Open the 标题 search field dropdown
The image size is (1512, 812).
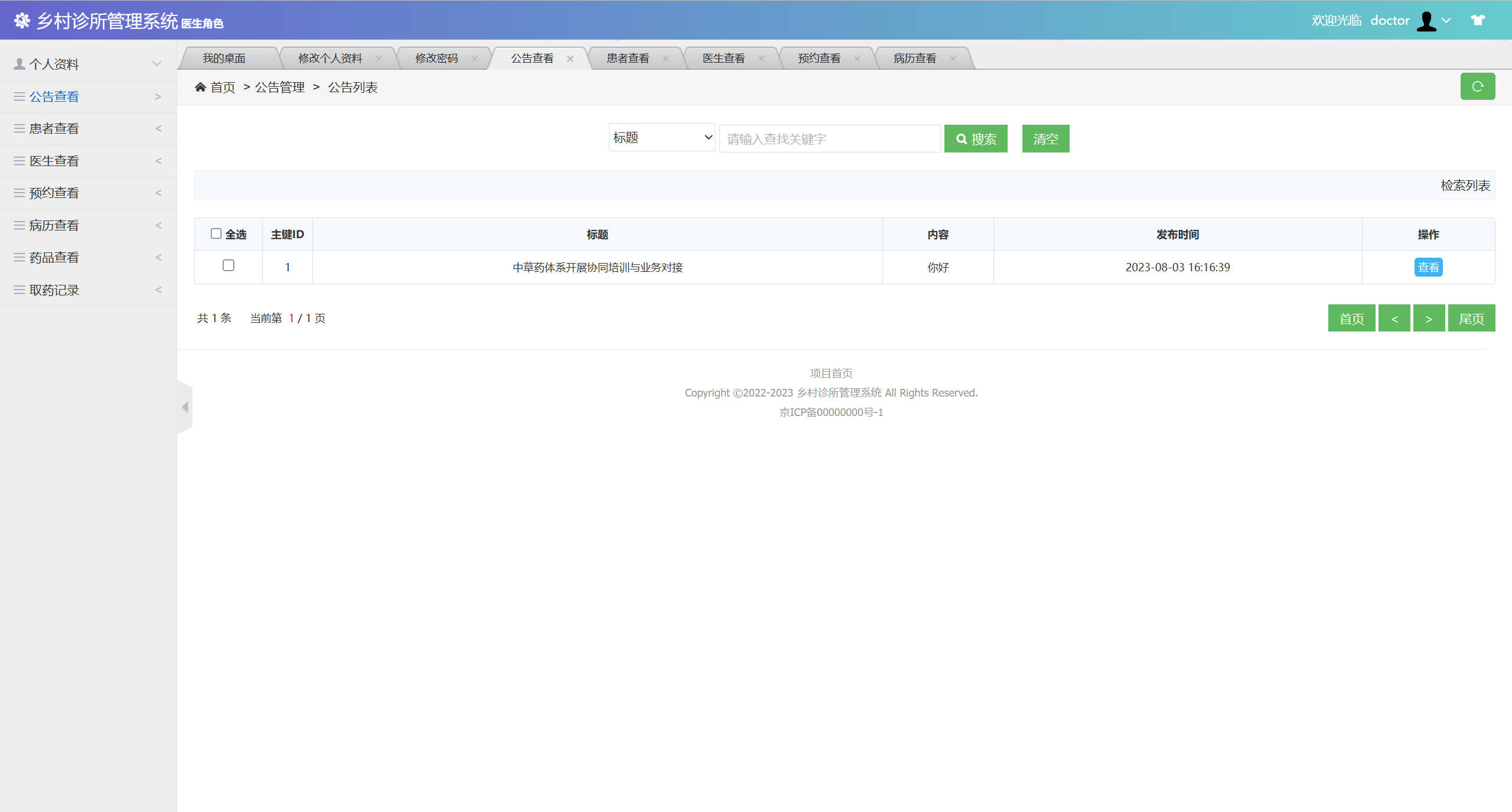tap(661, 137)
